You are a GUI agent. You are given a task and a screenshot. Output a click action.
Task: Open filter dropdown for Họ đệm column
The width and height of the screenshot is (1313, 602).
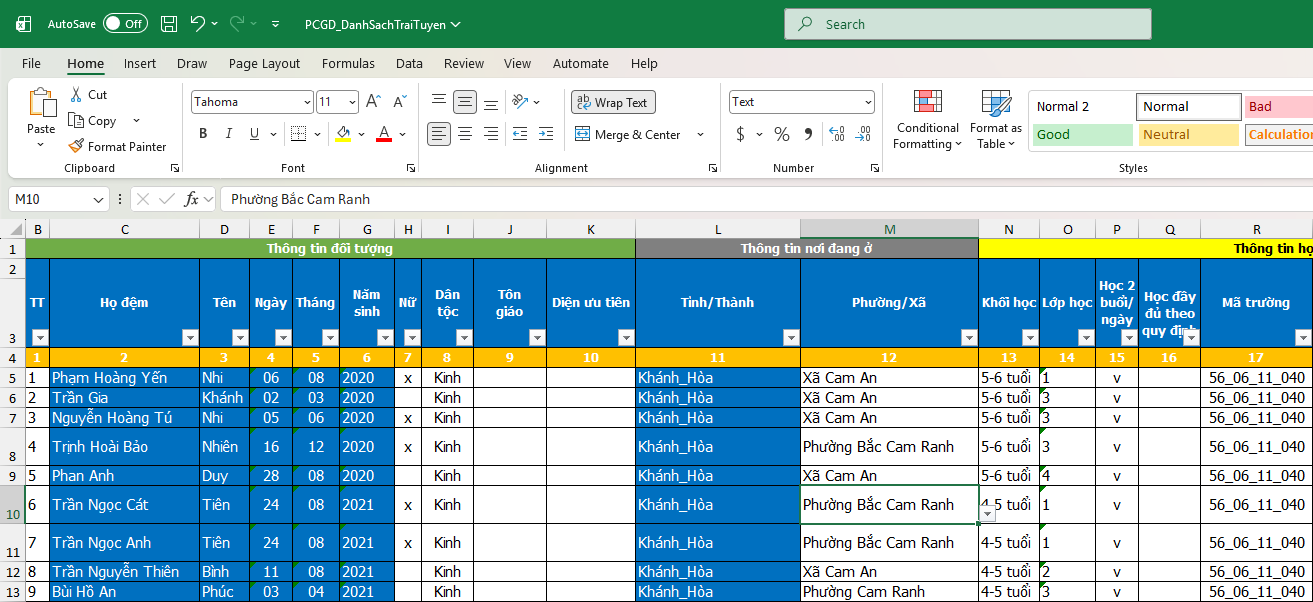pyautogui.click(x=190, y=338)
